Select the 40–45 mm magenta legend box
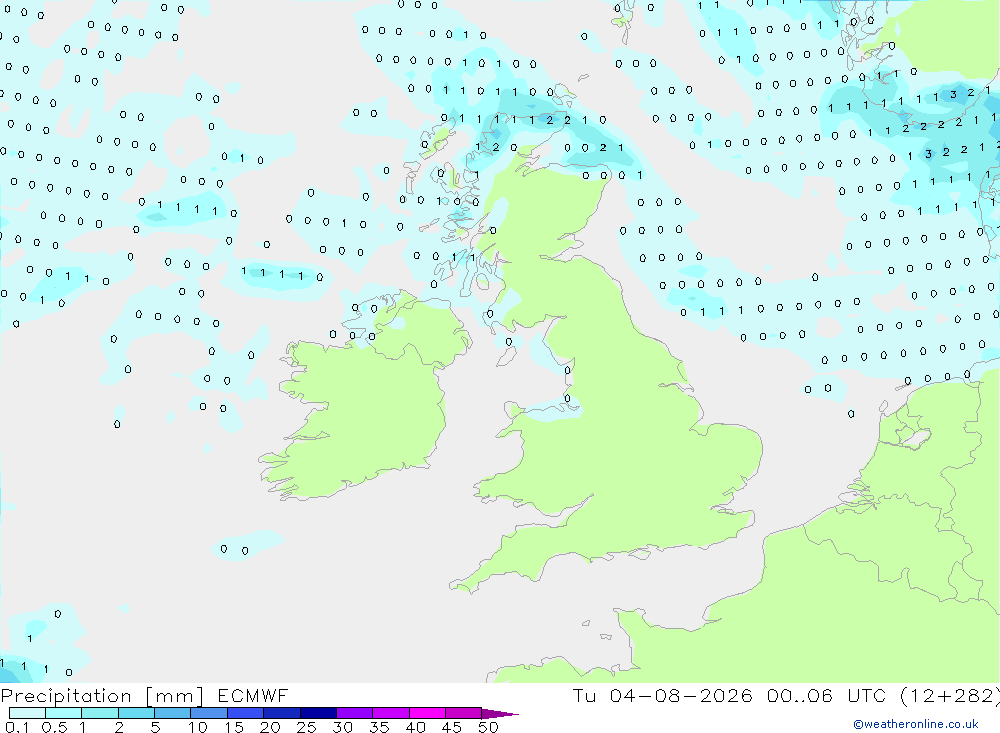The height and width of the screenshot is (733, 1000). coord(427,713)
